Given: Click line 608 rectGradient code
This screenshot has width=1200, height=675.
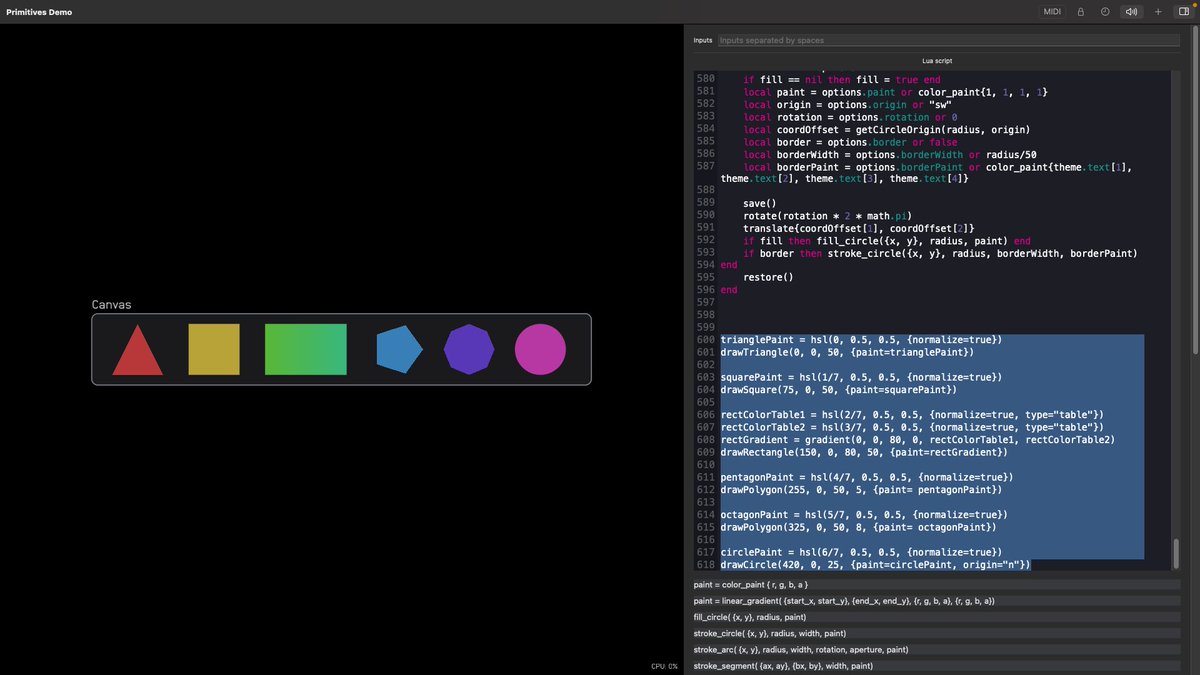Looking at the screenshot, I should point(917,440).
